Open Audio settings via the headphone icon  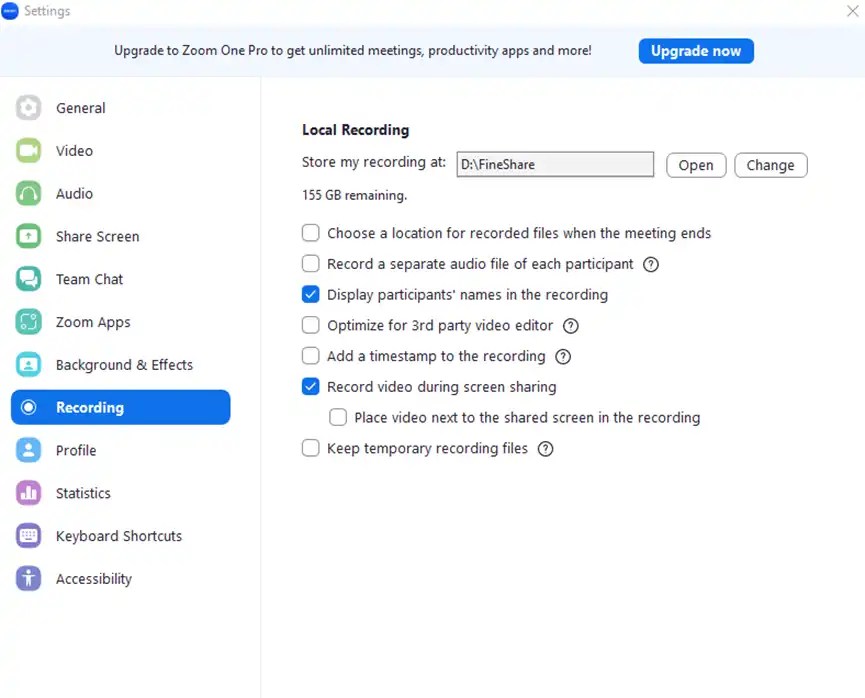[x=28, y=193]
